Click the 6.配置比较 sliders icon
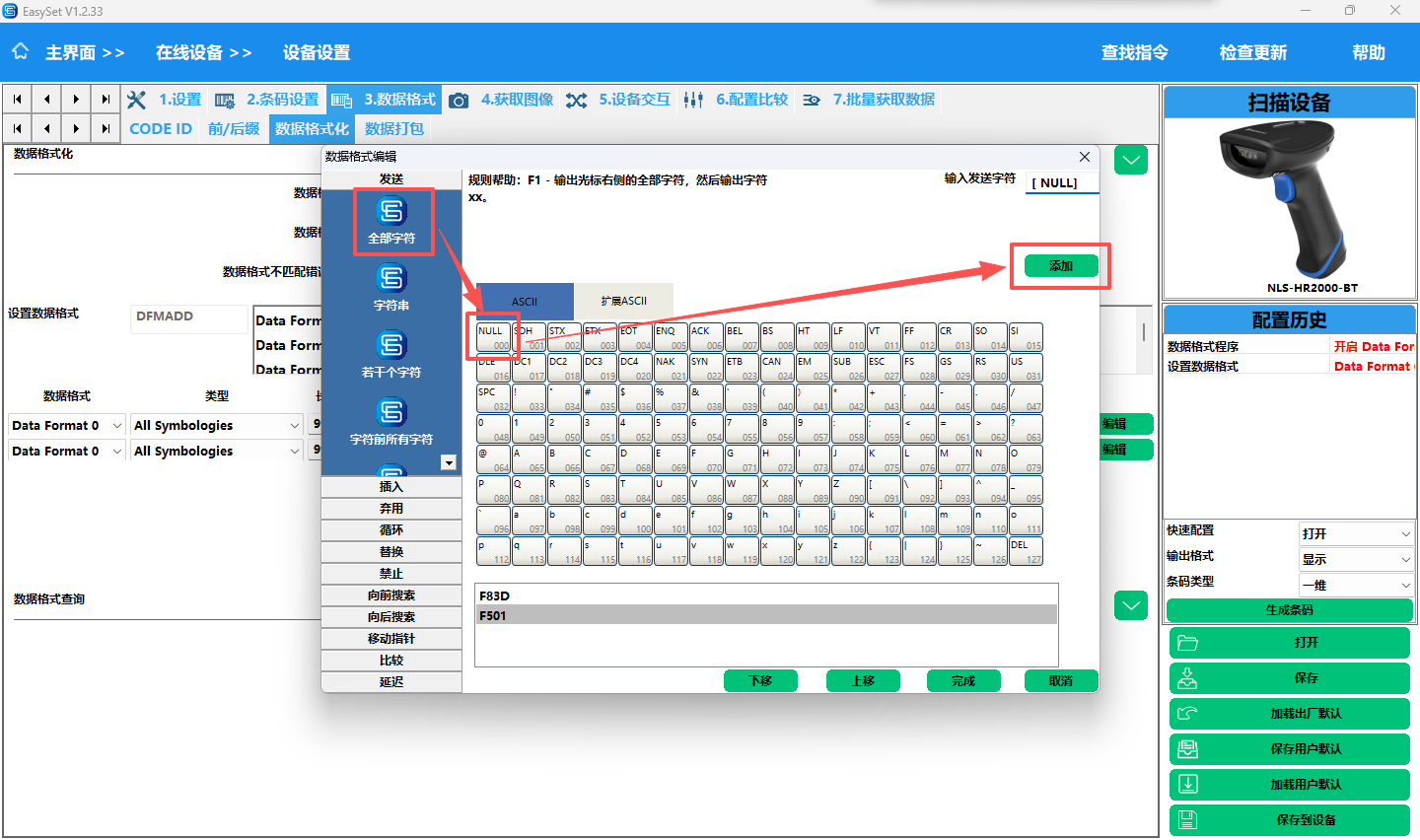The image size is (1420, 840). click(x=693, y=101)
